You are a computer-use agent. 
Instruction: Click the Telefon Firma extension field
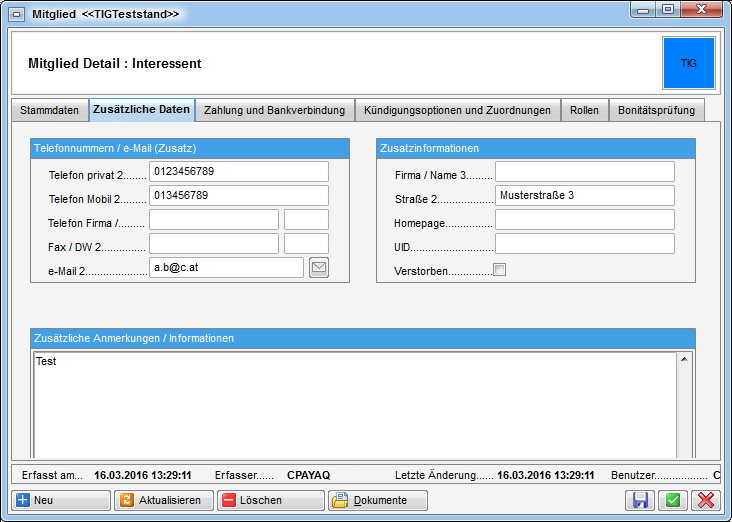[x=306, y=219]
